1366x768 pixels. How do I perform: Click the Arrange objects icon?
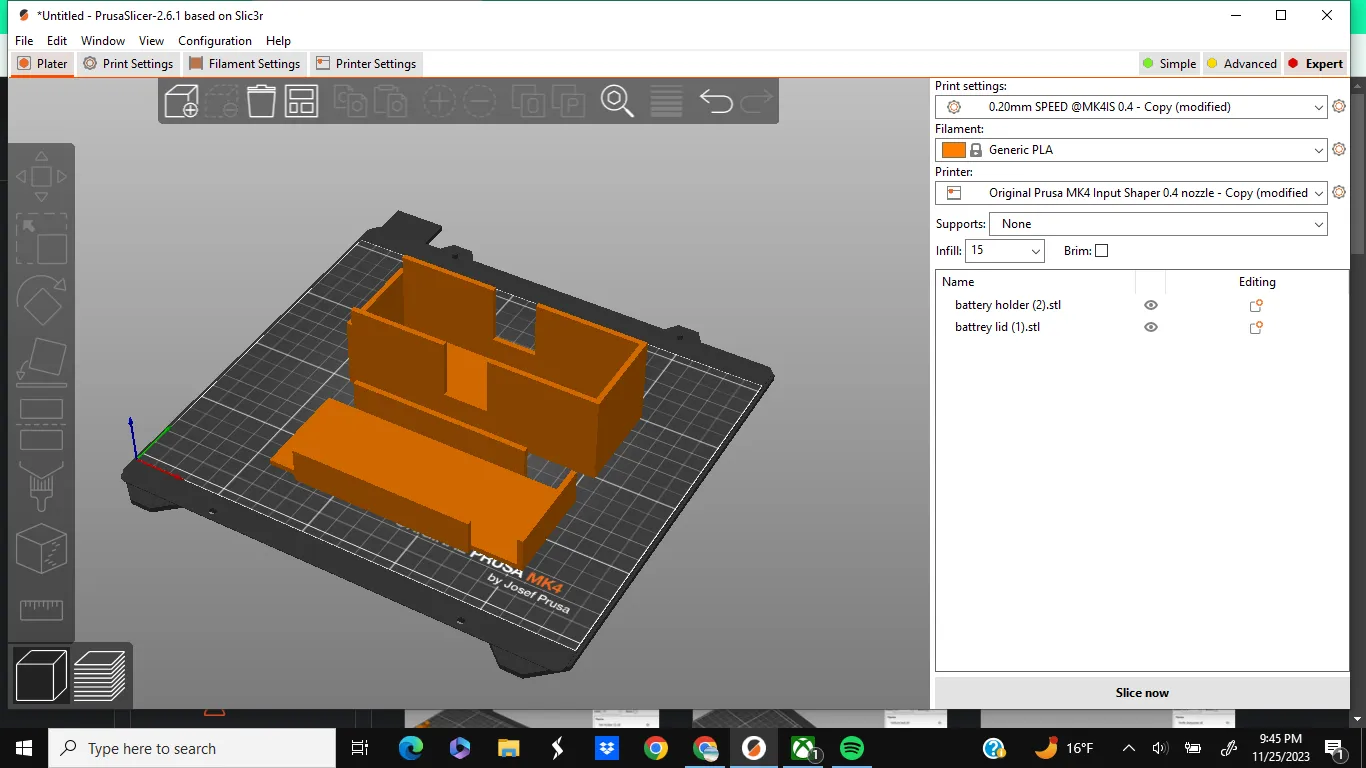[x=301, y=101]
